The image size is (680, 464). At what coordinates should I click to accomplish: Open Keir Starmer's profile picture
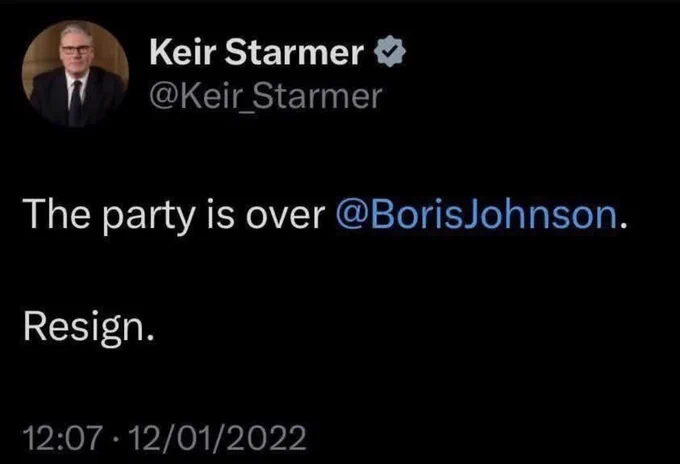75,73
